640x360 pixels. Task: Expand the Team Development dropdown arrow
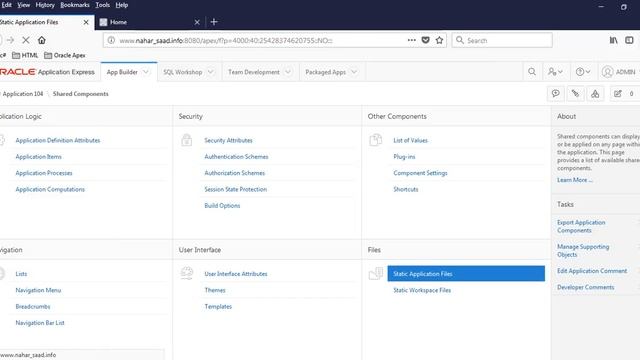pyautogui.click(x=288, y=72)
